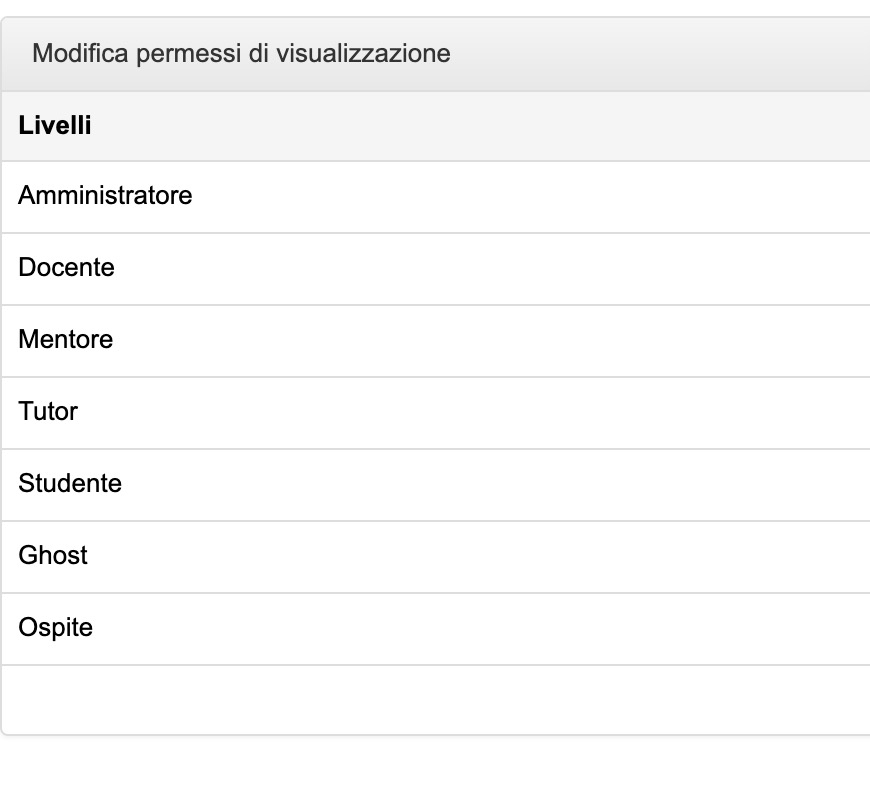This screenshot has height=788, width=870.
Task: Select the Ospite level row
Action: [435, 628]
